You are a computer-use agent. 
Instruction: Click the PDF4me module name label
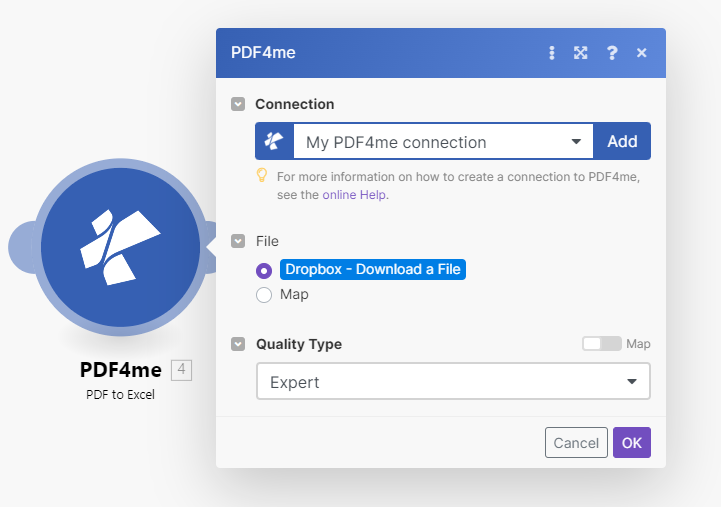(x=121, y=370)
